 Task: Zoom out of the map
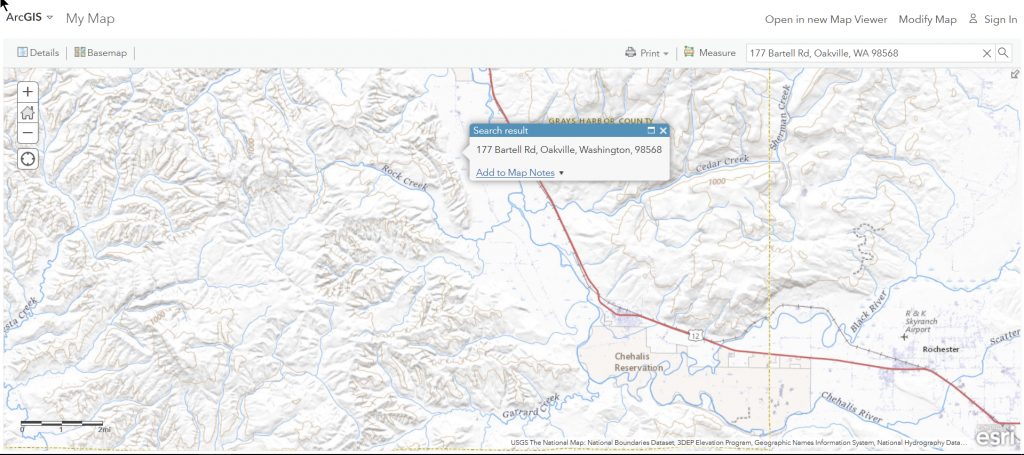pos(28,132)
